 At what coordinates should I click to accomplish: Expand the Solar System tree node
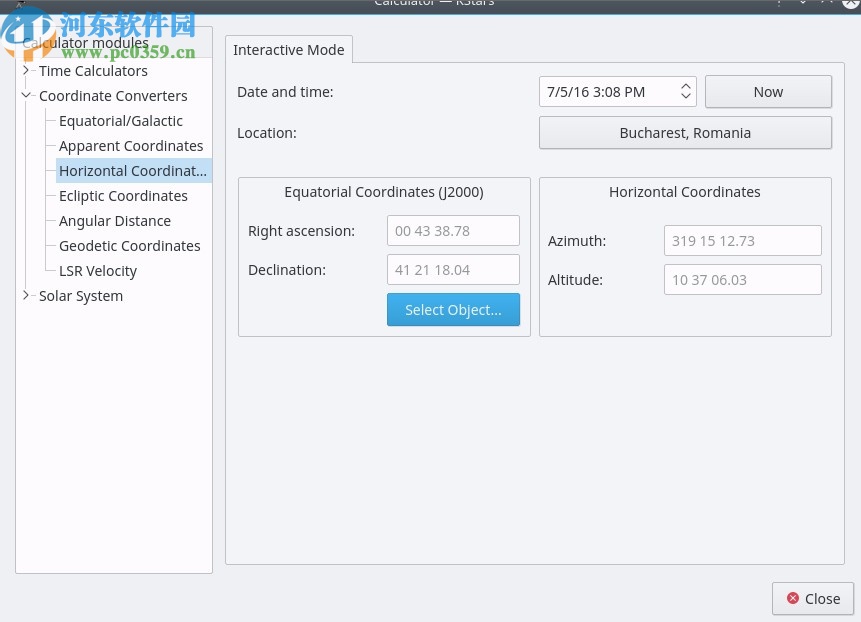pyautogui.click(x=26, y=296)
